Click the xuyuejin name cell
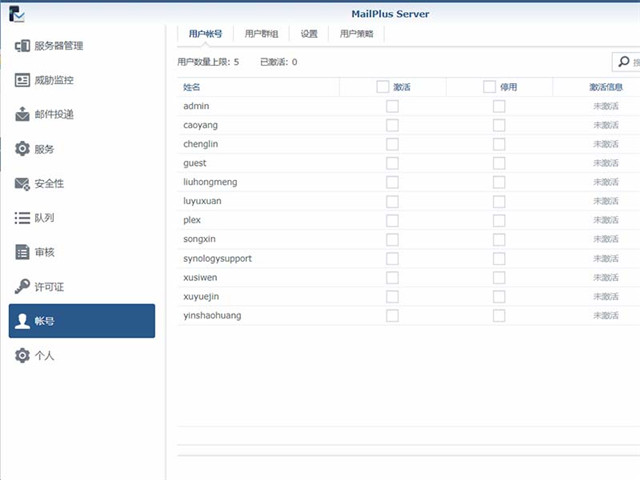This screenshot has height=480, width=640. pyautogui.click(x=201, y=296)
